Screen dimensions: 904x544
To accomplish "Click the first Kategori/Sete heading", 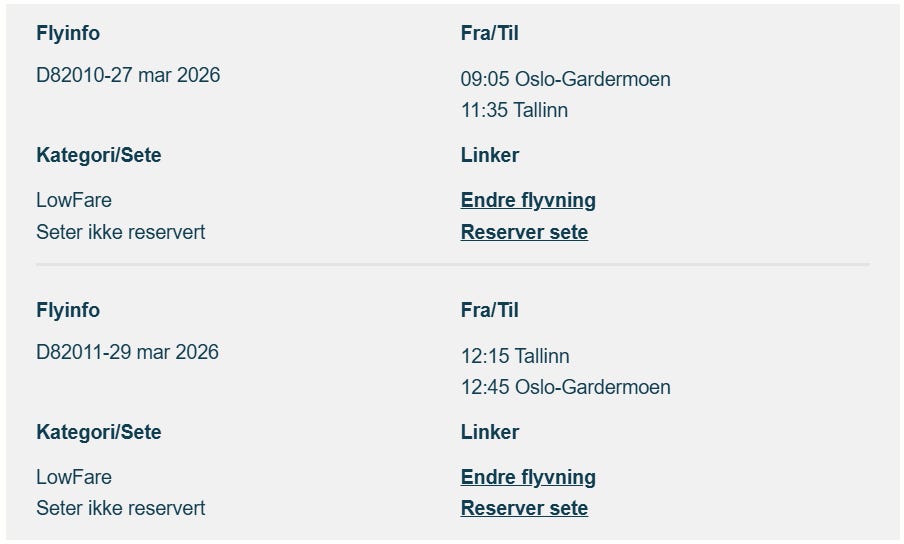I will (x=99, y=156).
